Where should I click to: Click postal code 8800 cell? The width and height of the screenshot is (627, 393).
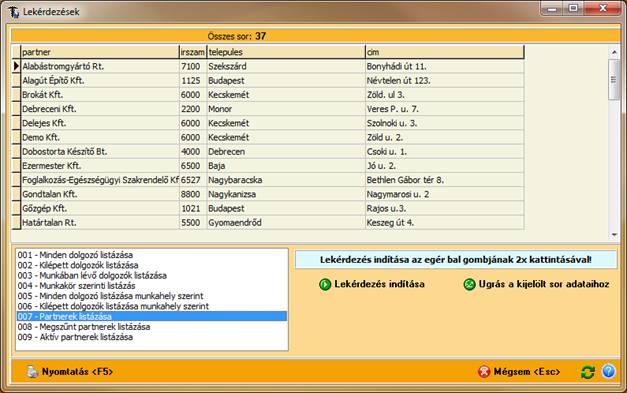click(193, 194)
